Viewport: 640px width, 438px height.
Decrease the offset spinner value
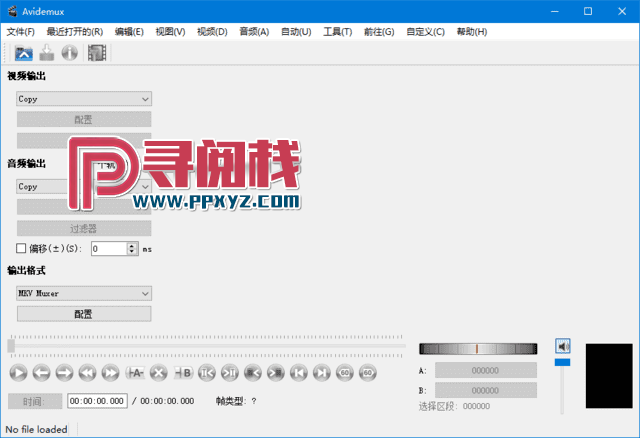pyautogui.click(x=132, y=252)
